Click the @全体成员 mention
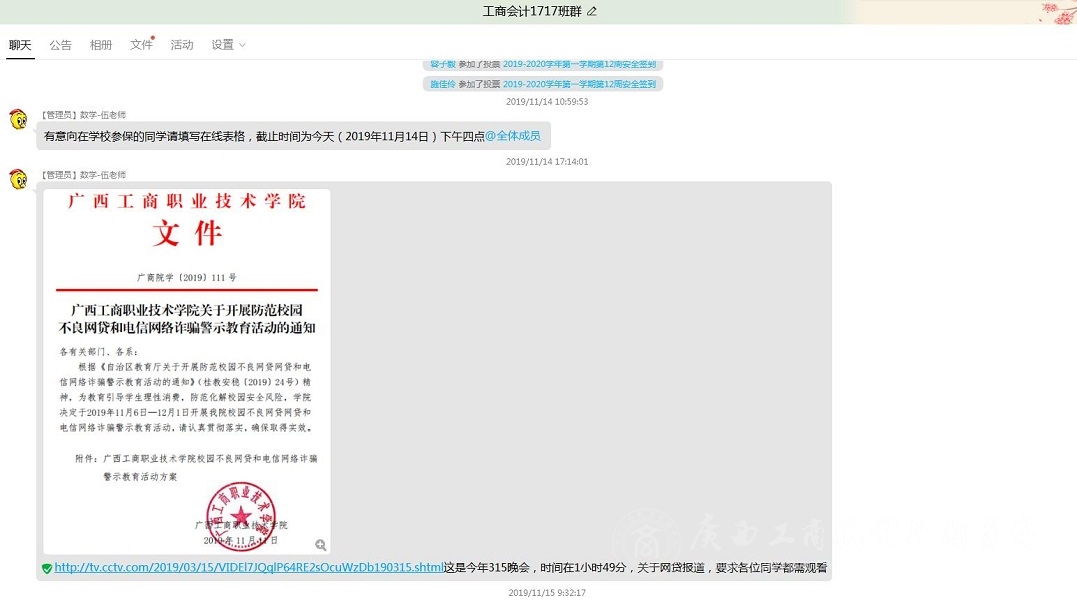Viewport: 1077px width, 600px height. point(512,136)
